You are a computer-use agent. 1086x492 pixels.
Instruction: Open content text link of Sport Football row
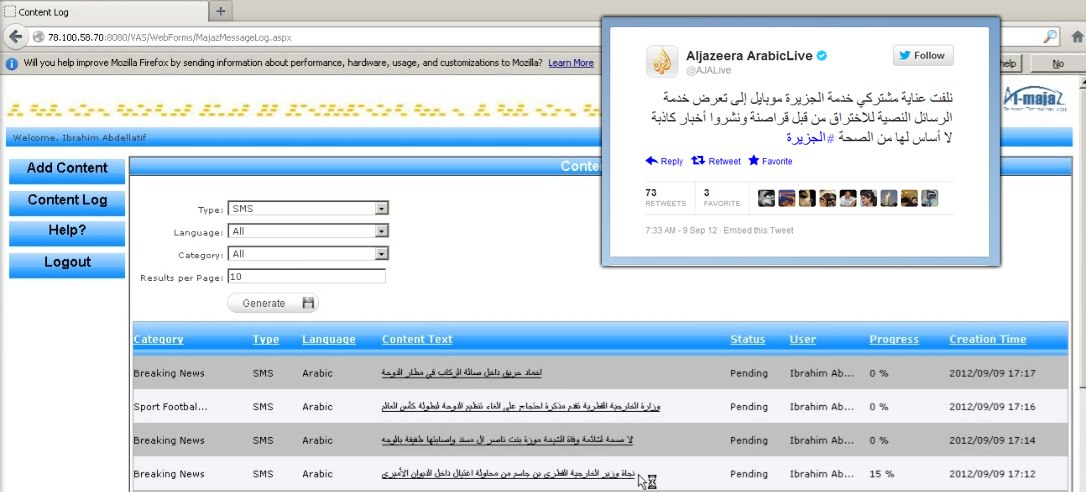521,407
